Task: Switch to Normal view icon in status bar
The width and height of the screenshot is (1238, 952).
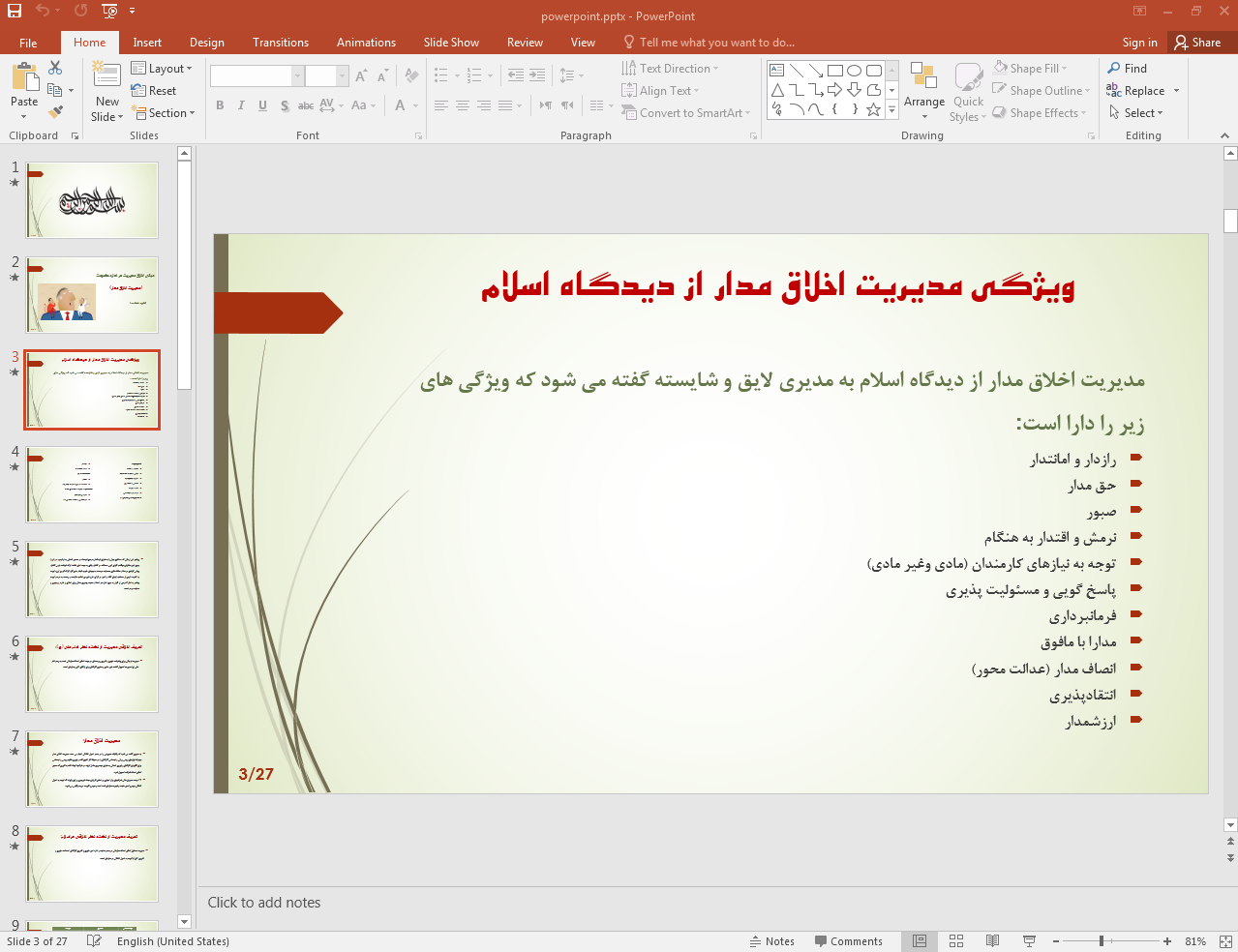Action: (x=920, y=941)
